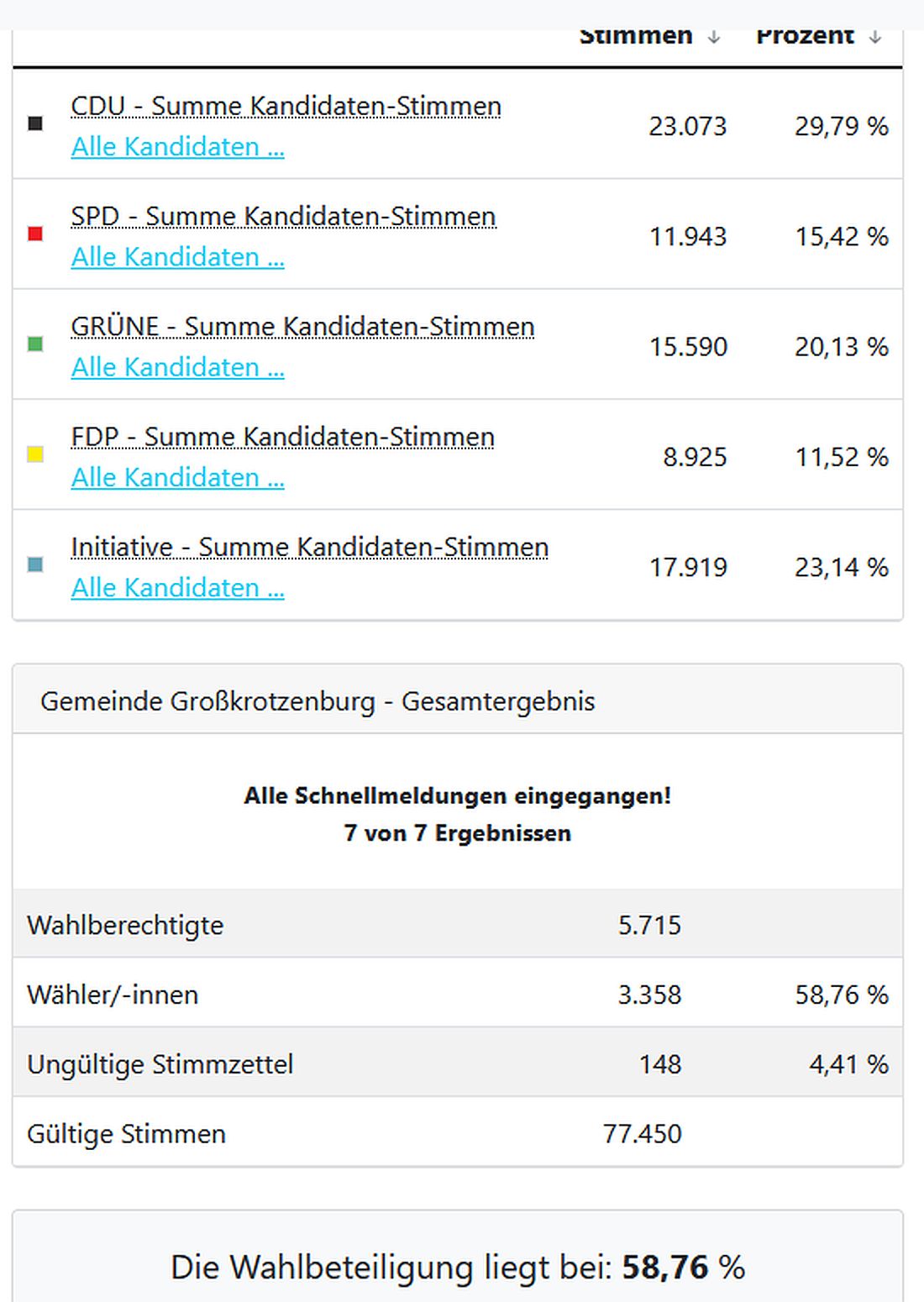Viewport: 924px width, 1302px height.
Task: Open Alle Kandidaten under CDU
Action: (x=177, y=146)
